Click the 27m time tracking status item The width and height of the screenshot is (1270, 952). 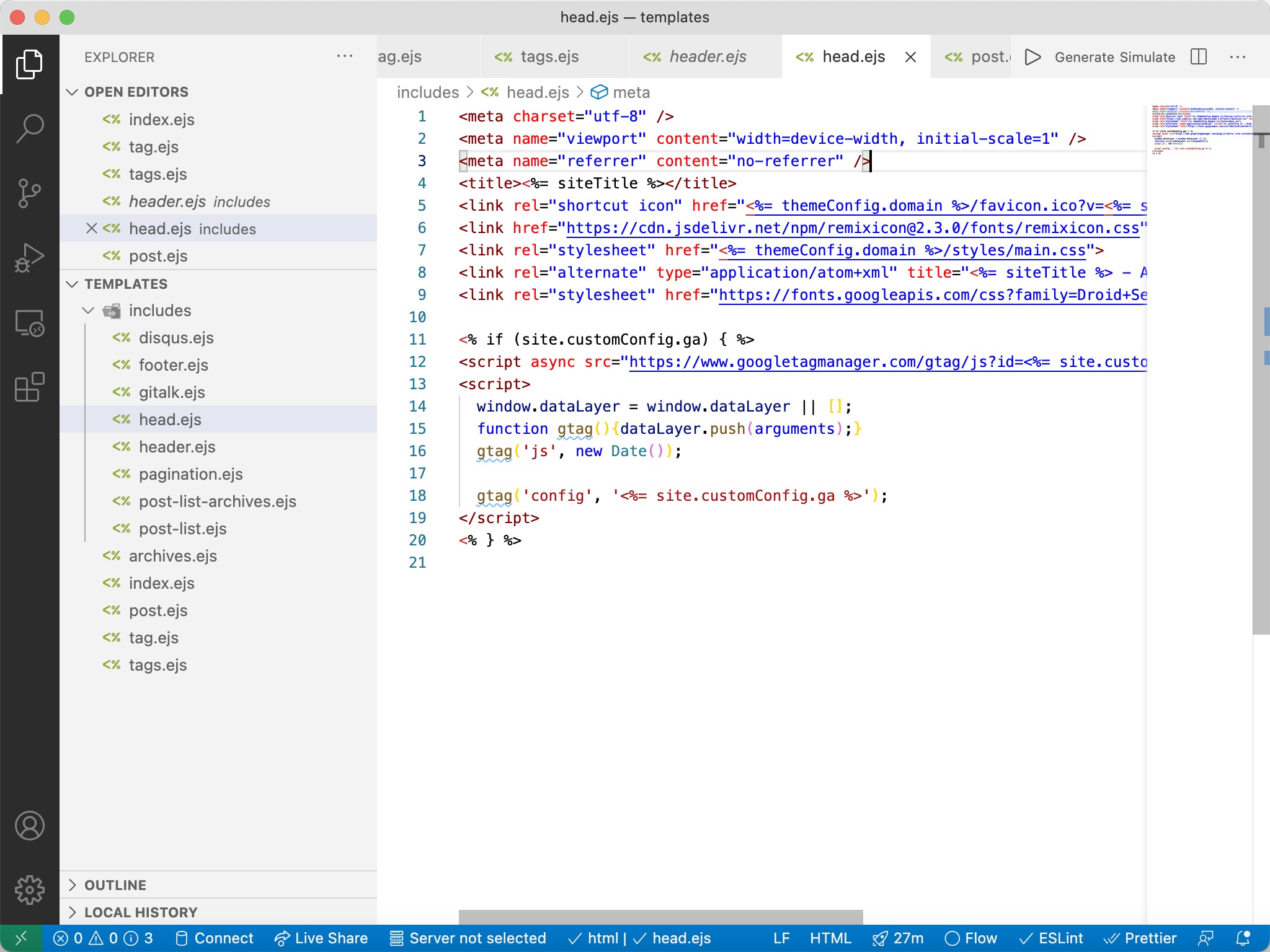click(x=898, y=938)
